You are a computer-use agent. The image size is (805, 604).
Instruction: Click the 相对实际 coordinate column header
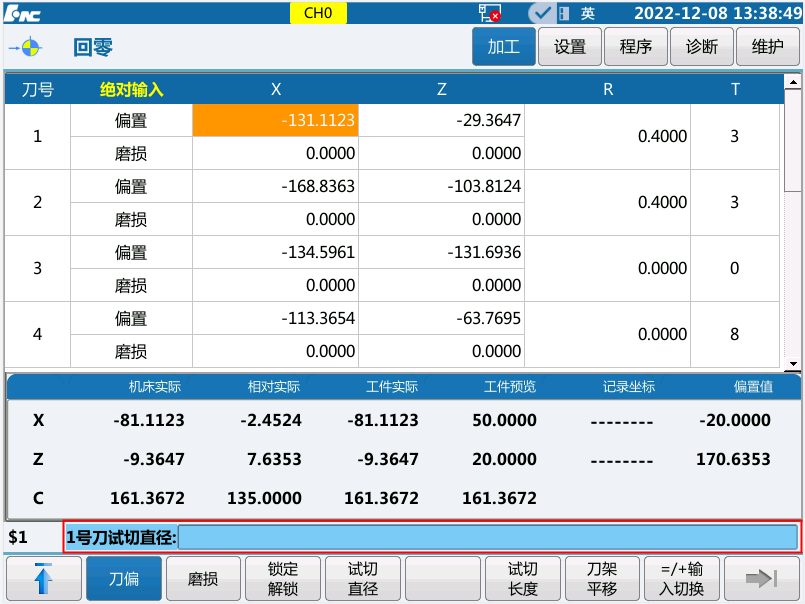[x=274, y=386]
